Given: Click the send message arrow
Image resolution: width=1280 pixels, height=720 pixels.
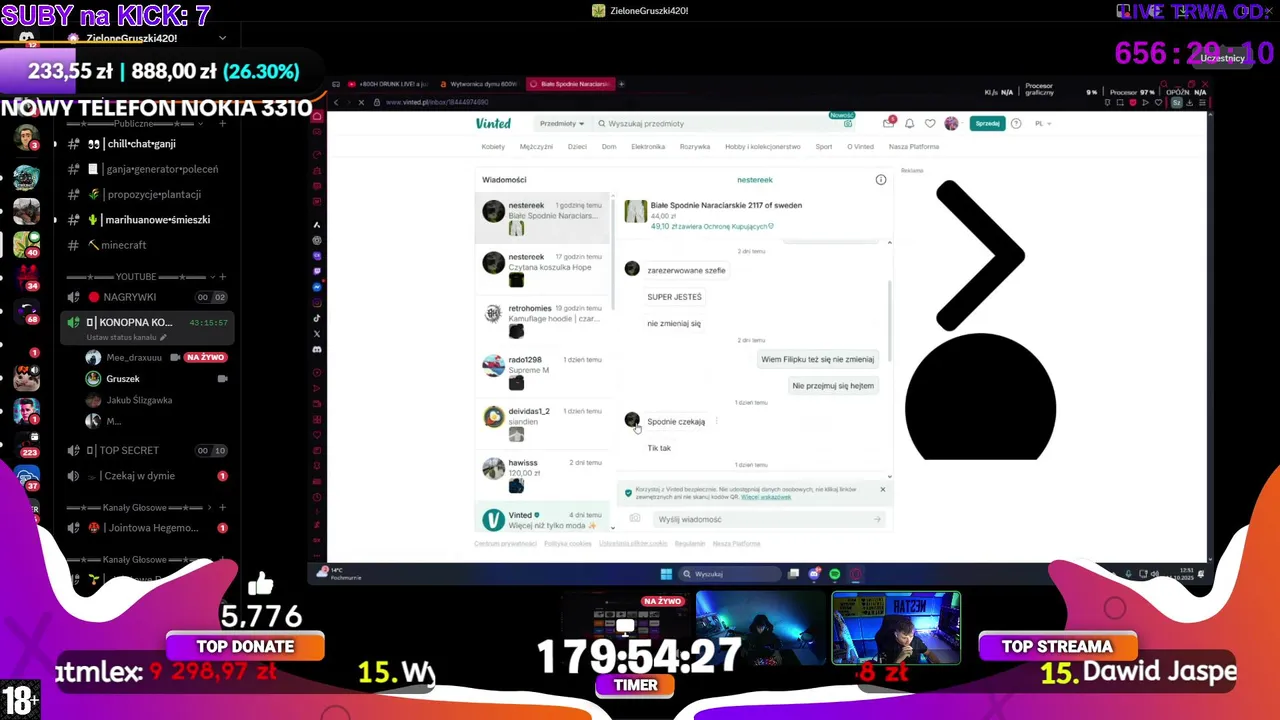Looking at the screenshot, I should click(x=877, y=519).
